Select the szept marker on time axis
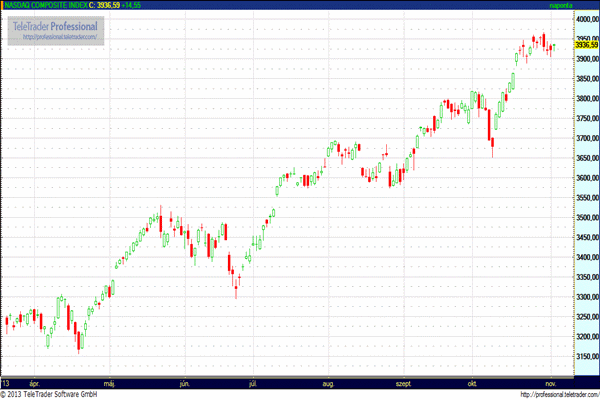 tap(403, 384)
